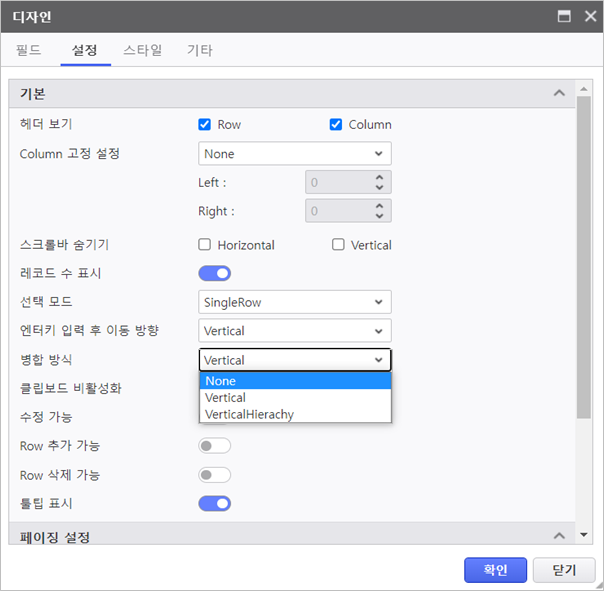Choose VerticalHierachy merge option

coord(294,414)
